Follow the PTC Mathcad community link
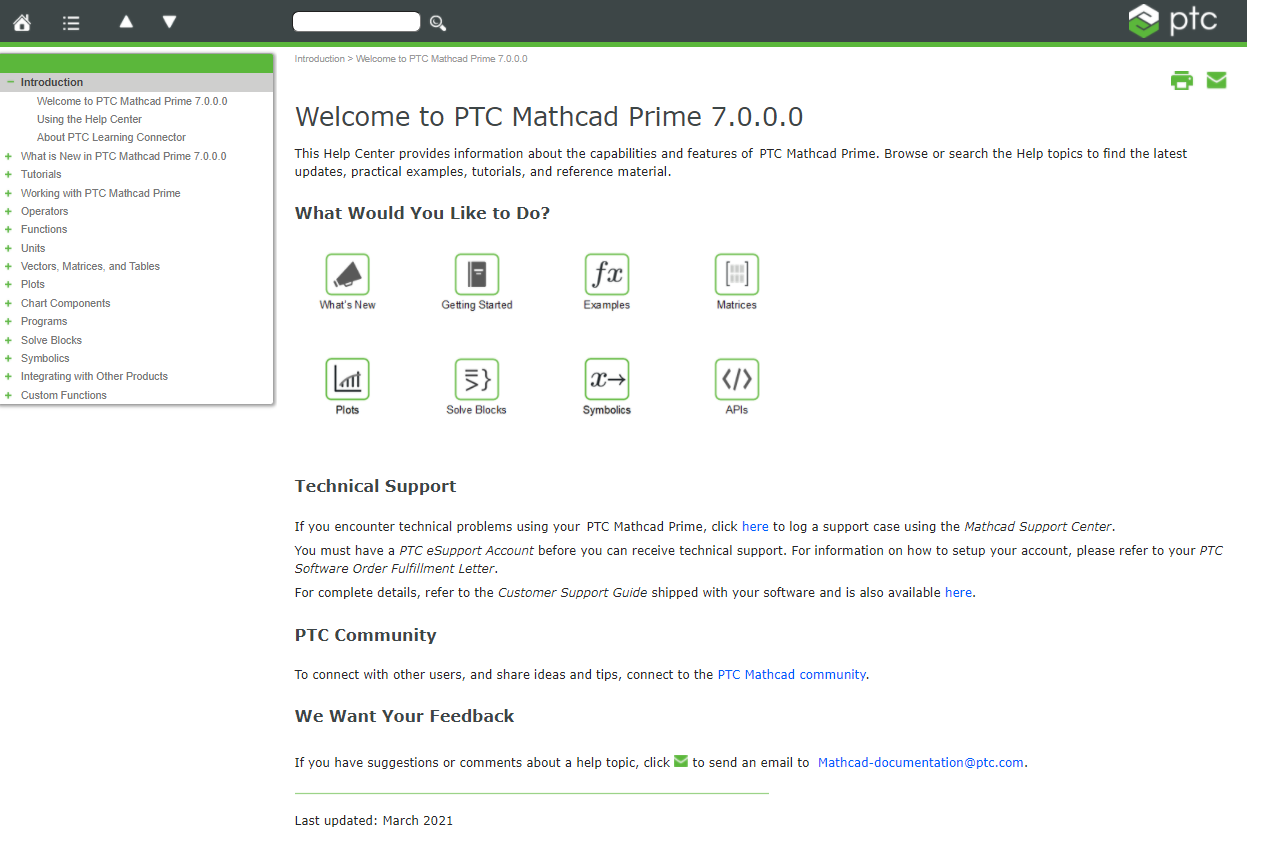Screen dimensions: 1261x865 [x=791, y=674]
